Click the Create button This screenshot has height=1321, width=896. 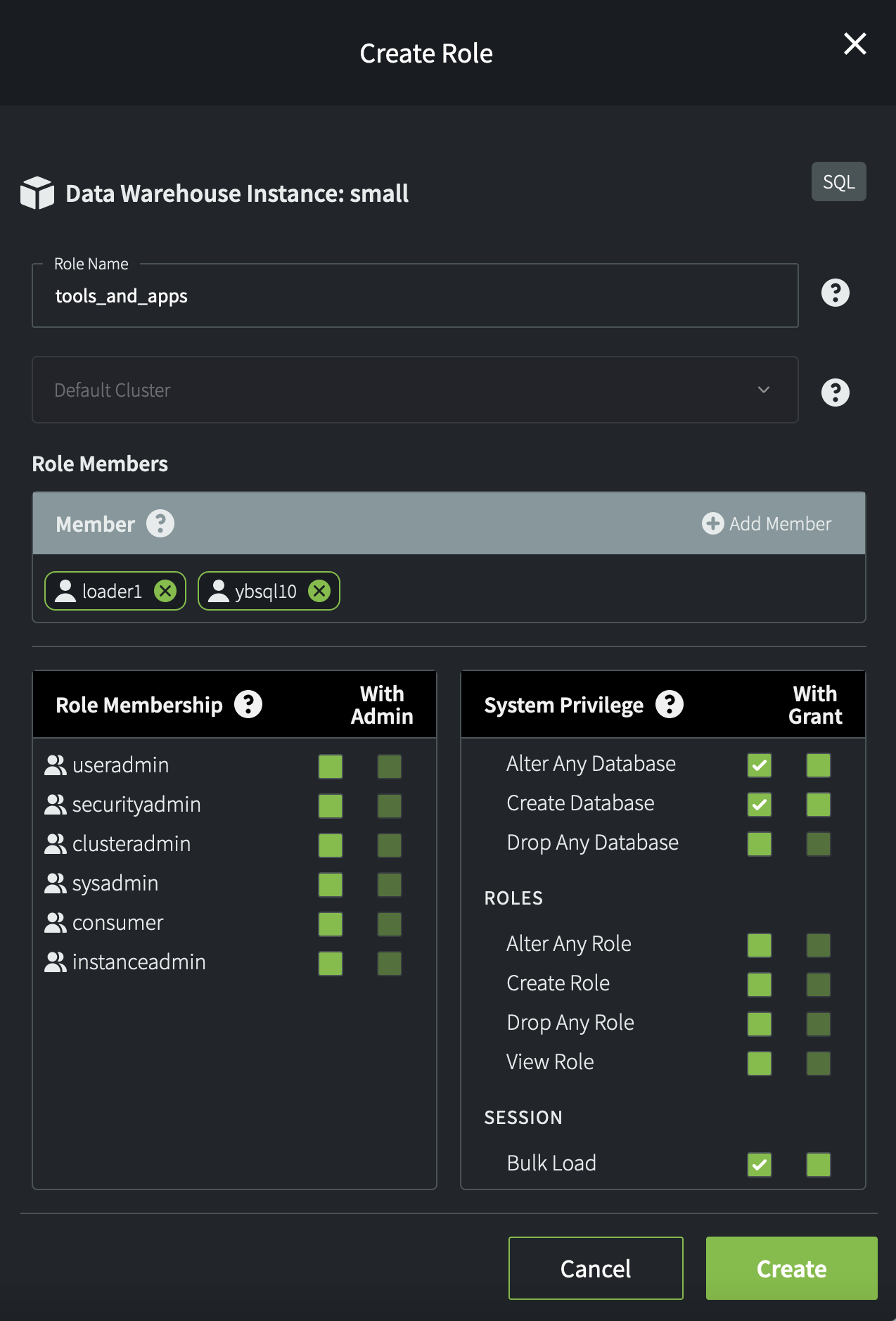[791, 1268]
